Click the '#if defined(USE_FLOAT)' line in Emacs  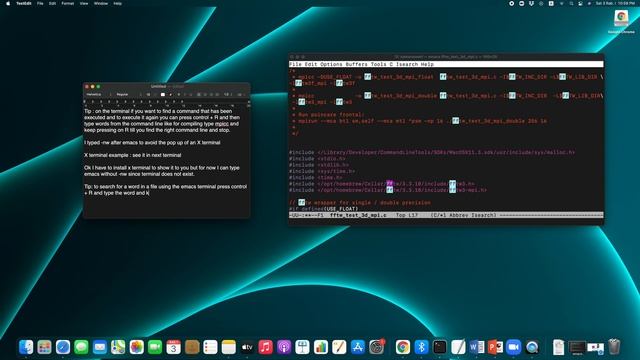click(x=323, y=209)
